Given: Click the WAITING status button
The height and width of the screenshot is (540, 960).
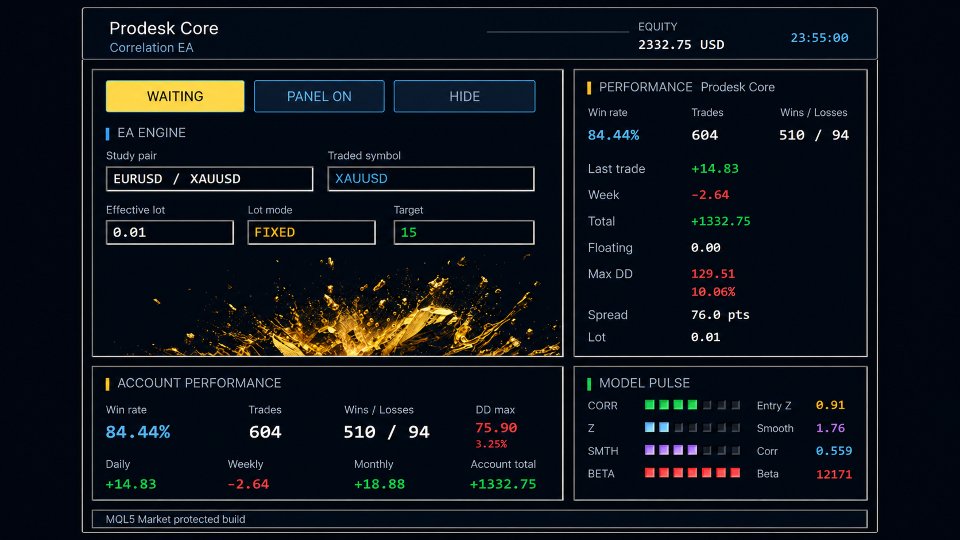Looking at the screenshot, I should pos(175,96).
